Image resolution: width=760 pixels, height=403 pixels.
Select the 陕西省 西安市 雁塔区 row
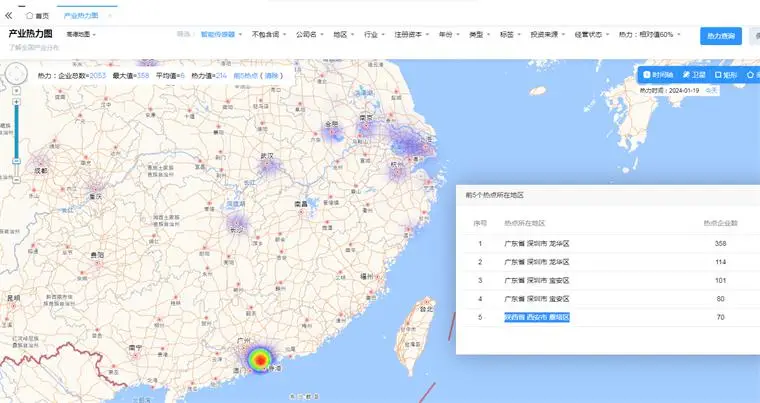(537, 317)
